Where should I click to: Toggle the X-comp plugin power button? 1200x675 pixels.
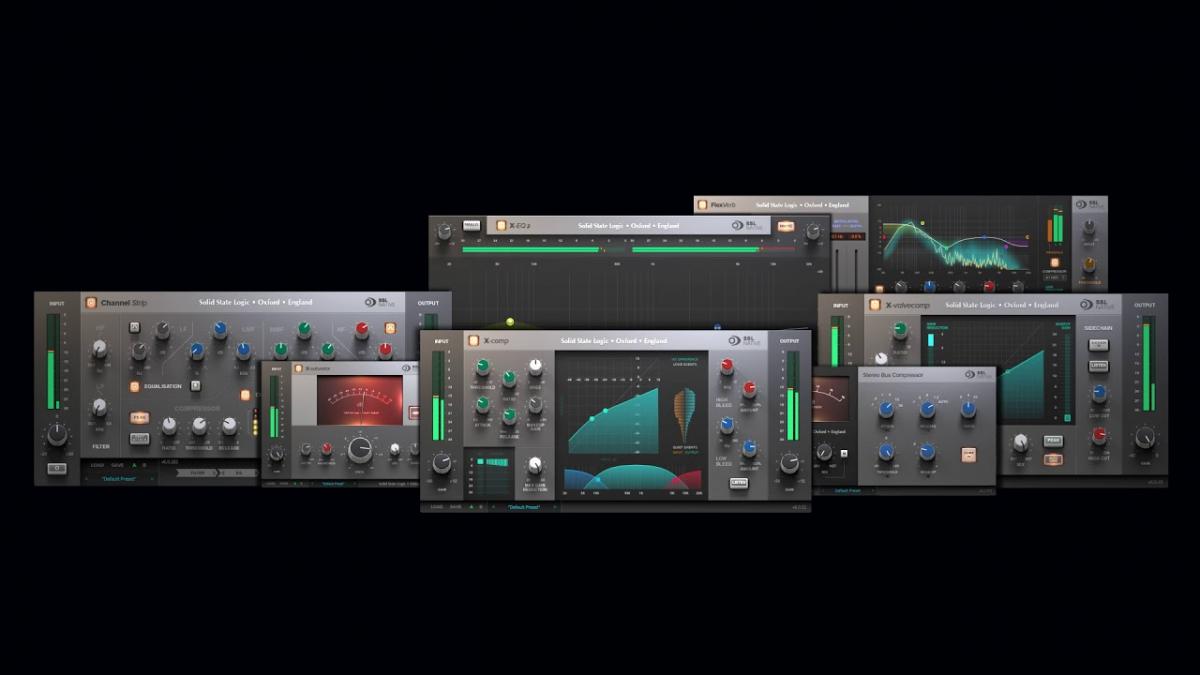474,340
